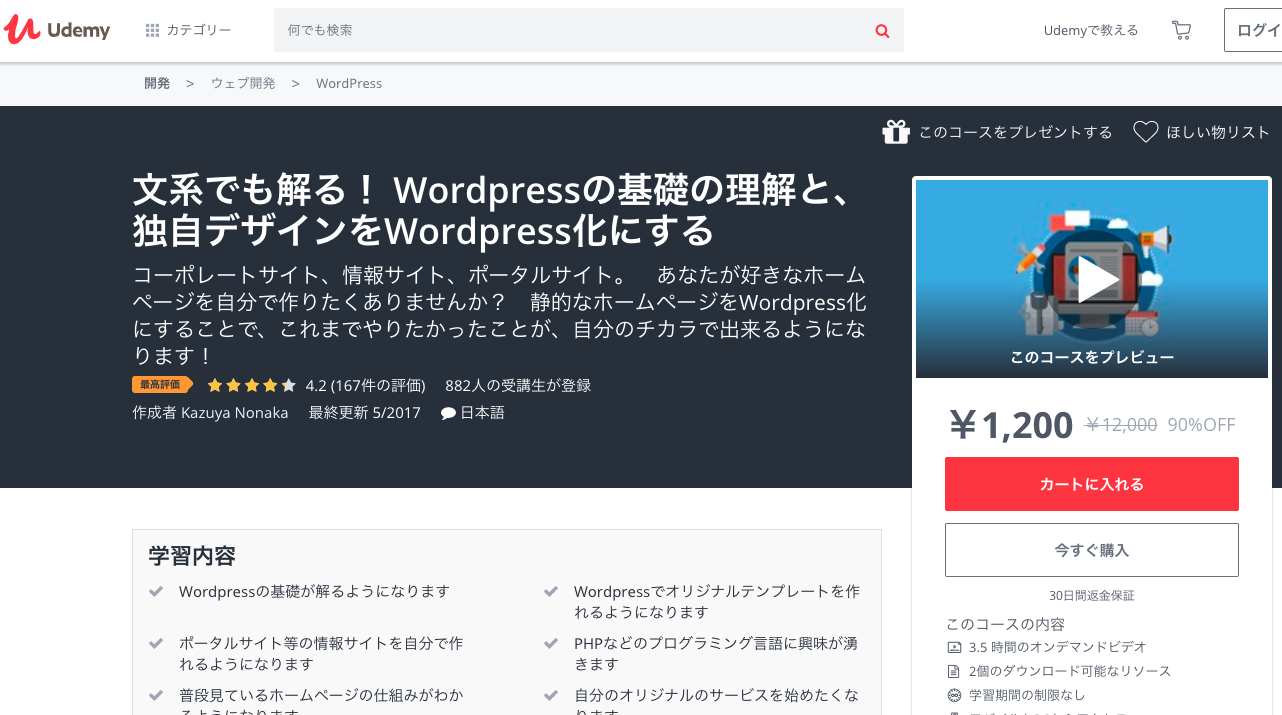The width and height of the screenshot is (1282, 715).
Task: Click the 日本語 speech bubble icon
Action: (x=449, y=413)
